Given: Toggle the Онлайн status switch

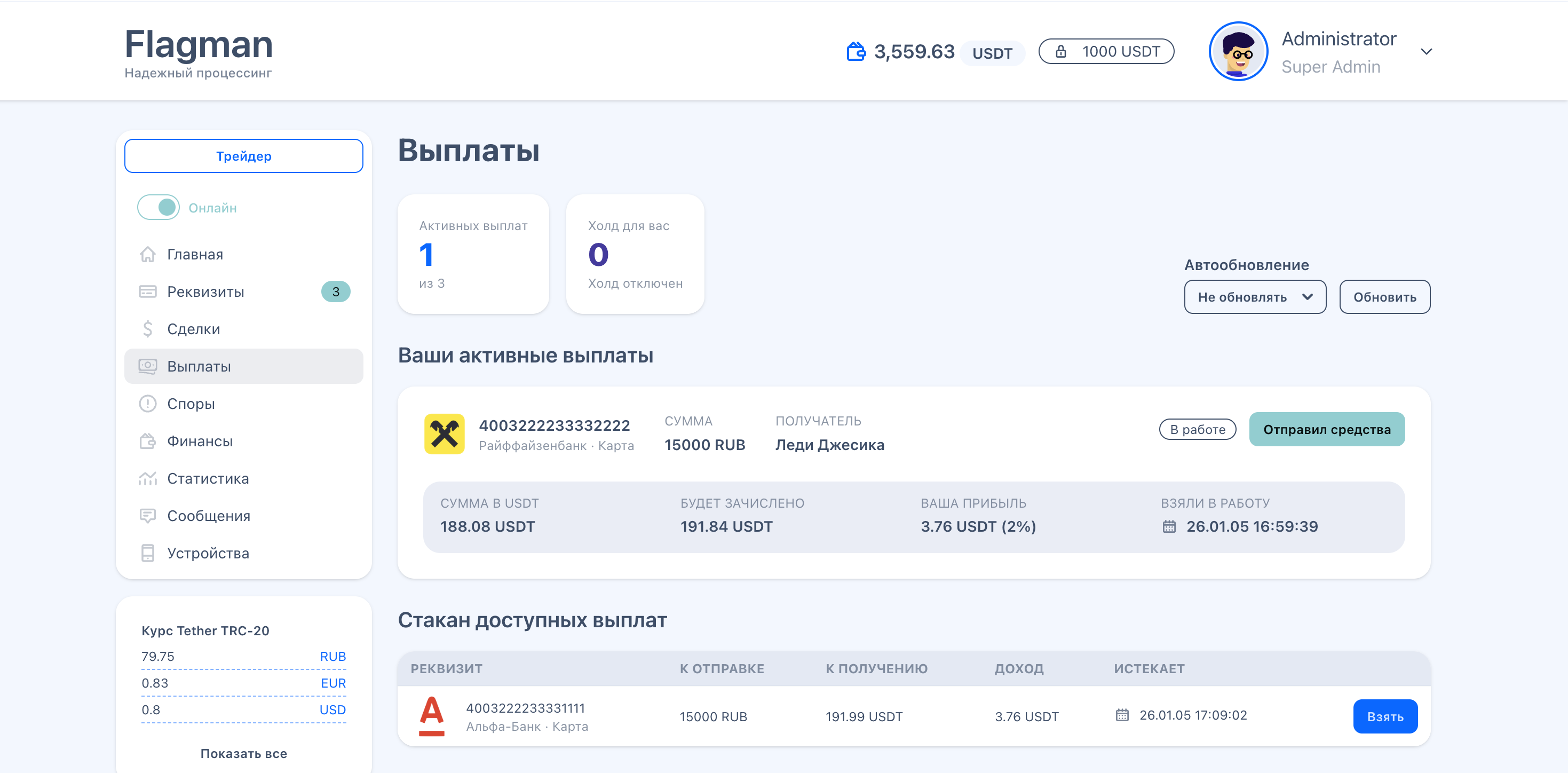Looking at the screenshot, I should point(159,208).
